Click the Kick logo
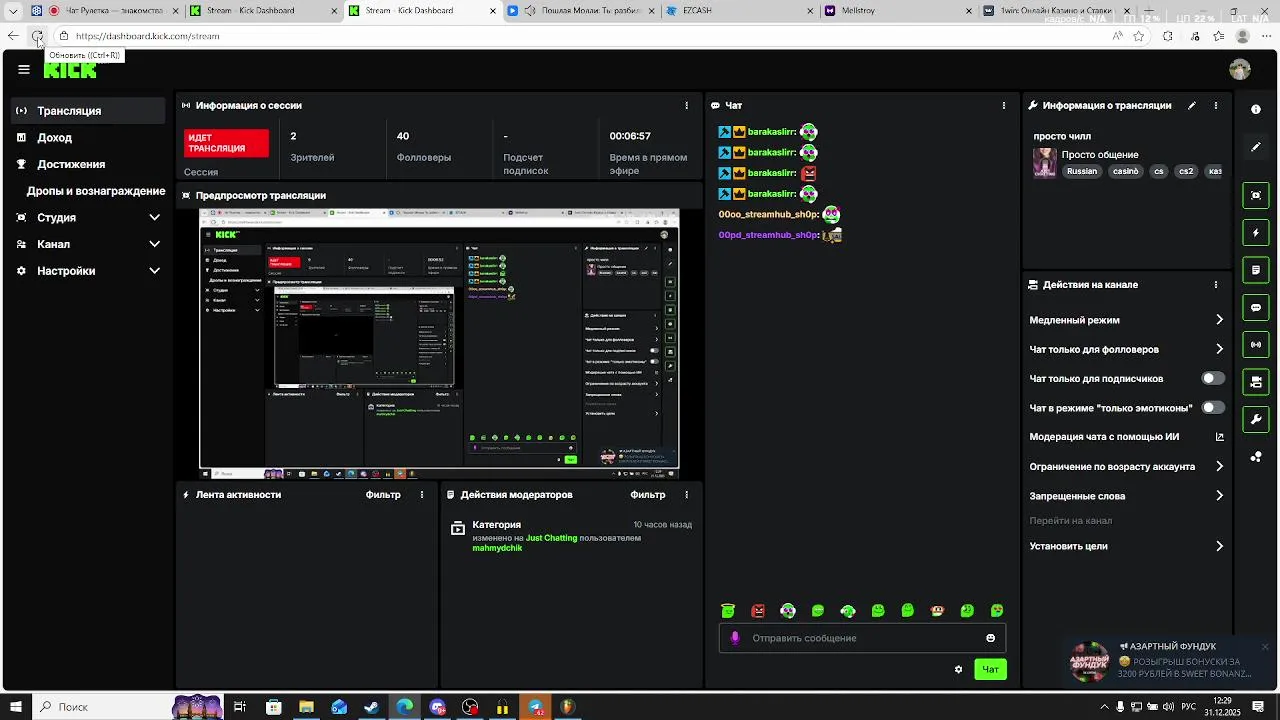Screen dimensions: 1280x720 point(70,69)
